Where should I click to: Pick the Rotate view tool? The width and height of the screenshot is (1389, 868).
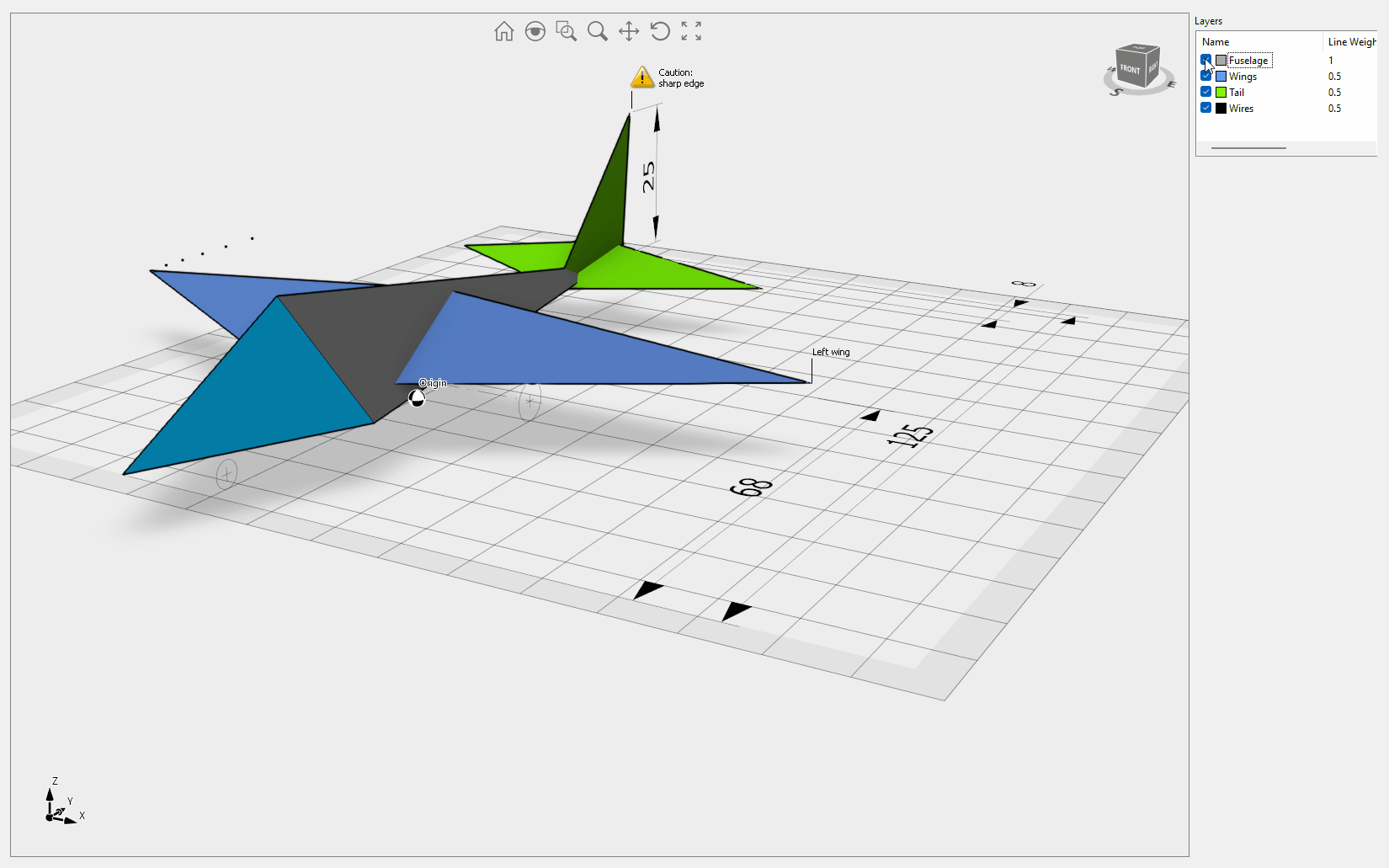(x=660, y=31)
